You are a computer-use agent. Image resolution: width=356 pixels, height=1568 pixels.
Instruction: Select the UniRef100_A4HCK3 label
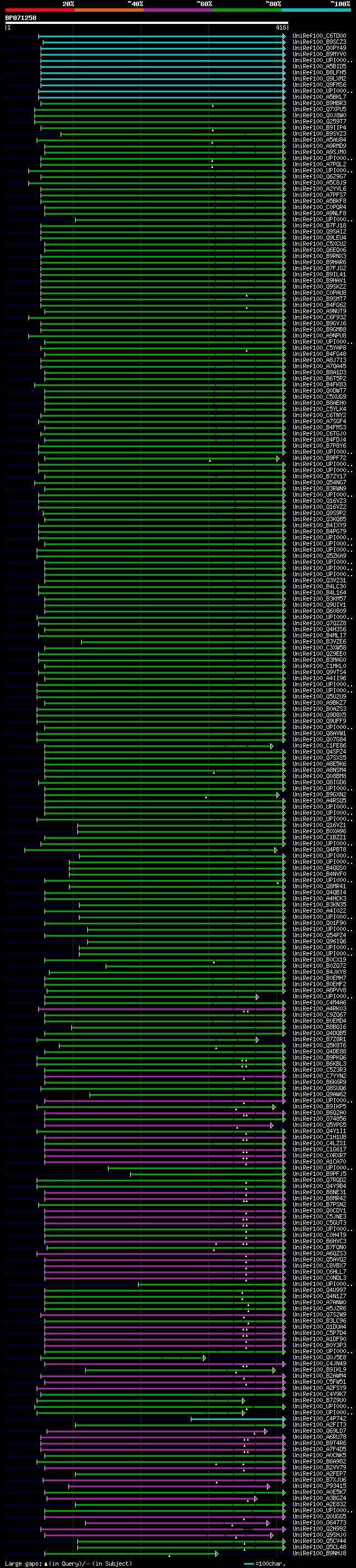[x=319, y=898]
